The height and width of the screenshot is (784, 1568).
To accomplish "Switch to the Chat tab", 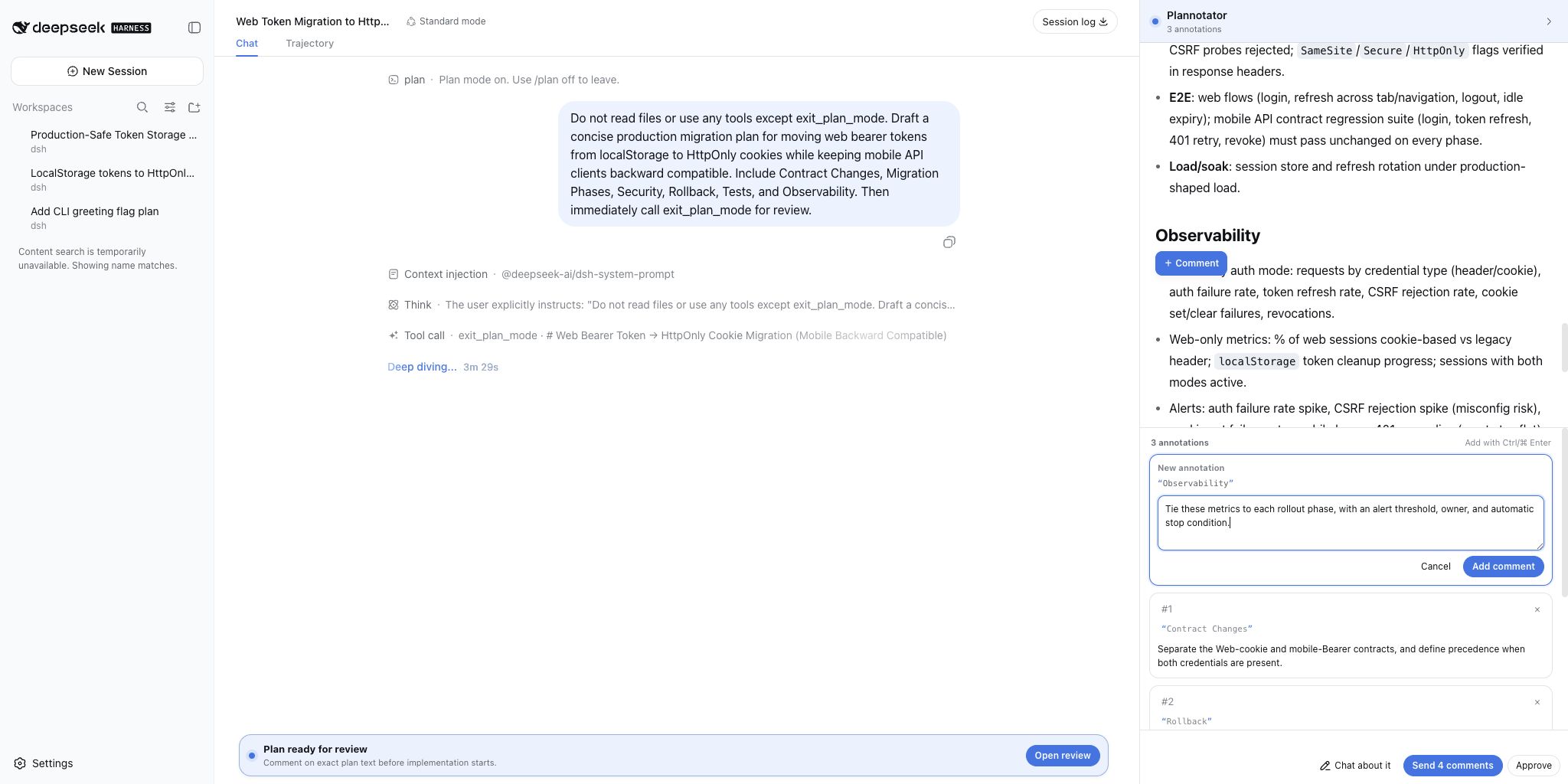I will tap(247, 44).
